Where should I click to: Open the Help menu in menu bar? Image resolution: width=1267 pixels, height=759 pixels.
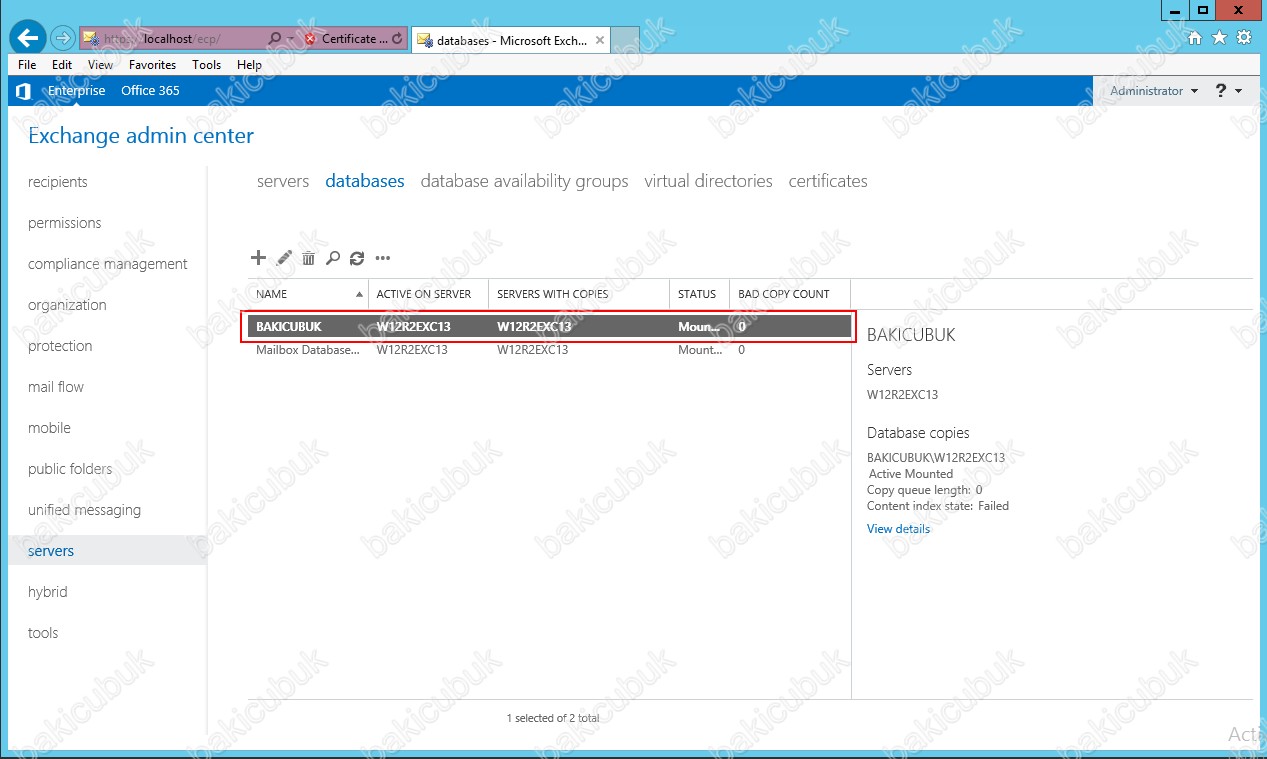(x=249, y=65)
